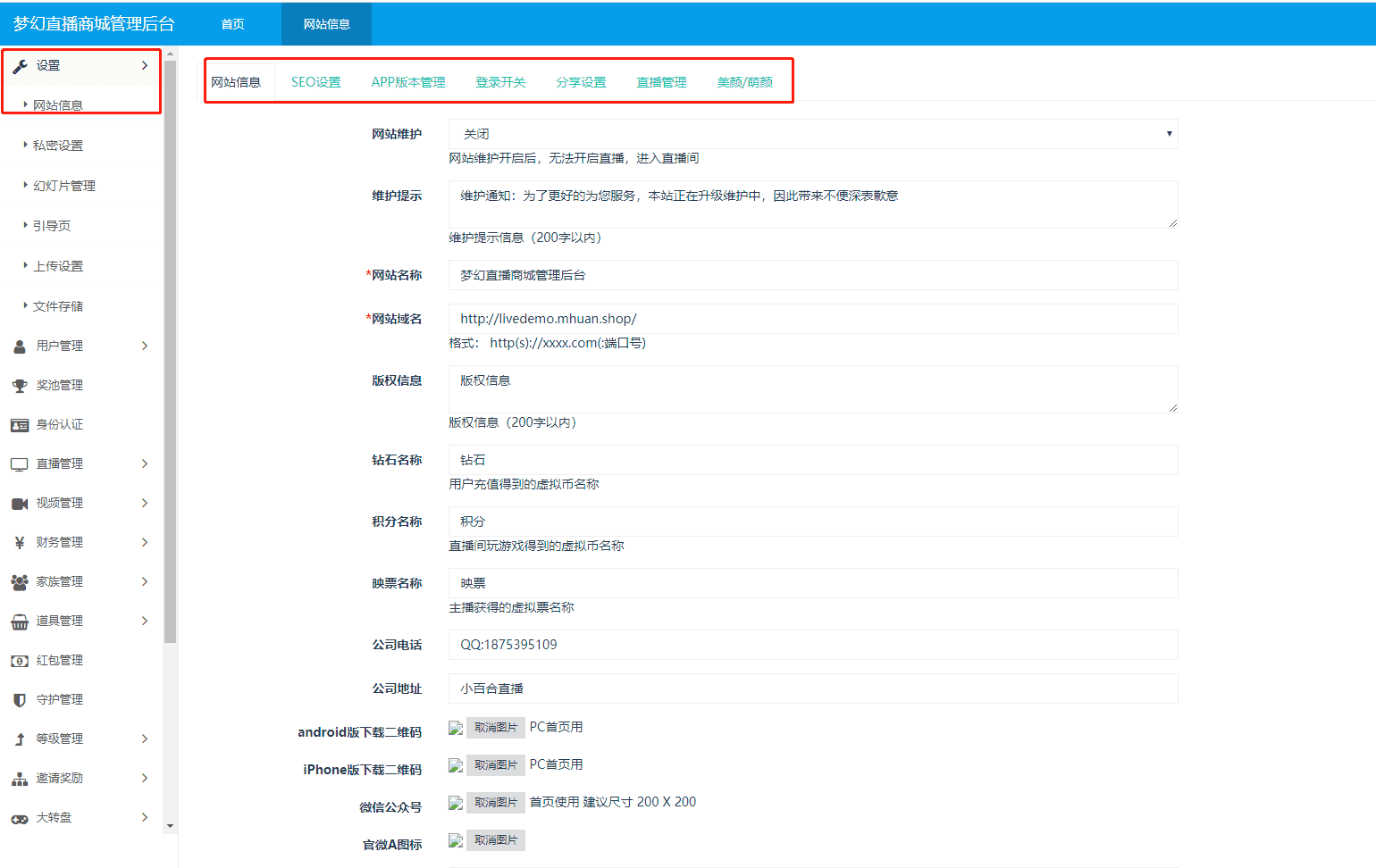
Task: Expand the 用户管理 submenu chevron
Action: coord(145,346)
